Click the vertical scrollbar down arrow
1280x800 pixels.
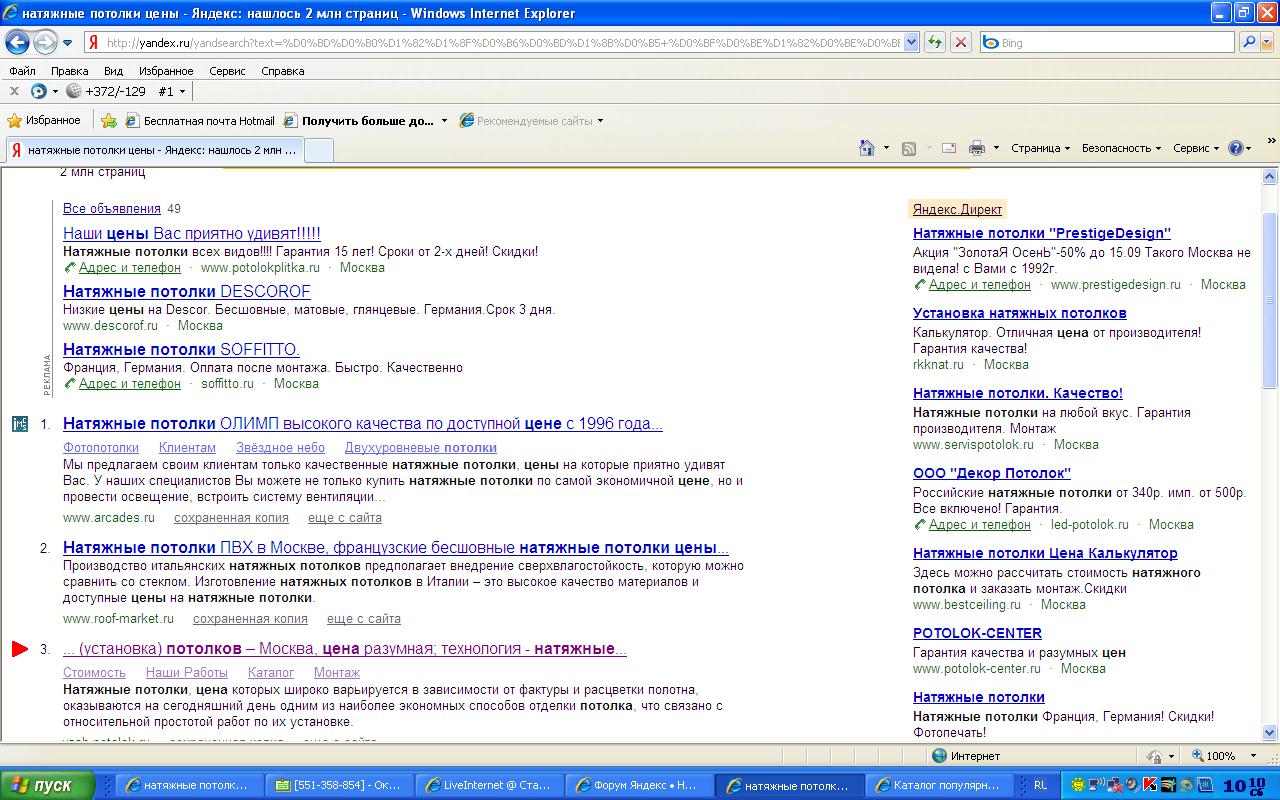tap(1270, 732)
